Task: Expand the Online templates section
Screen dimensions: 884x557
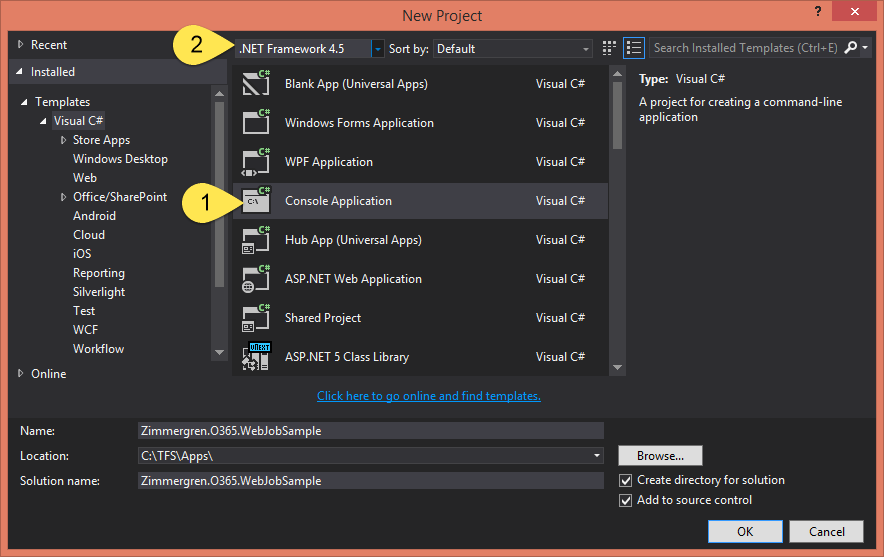Action: 22,374
